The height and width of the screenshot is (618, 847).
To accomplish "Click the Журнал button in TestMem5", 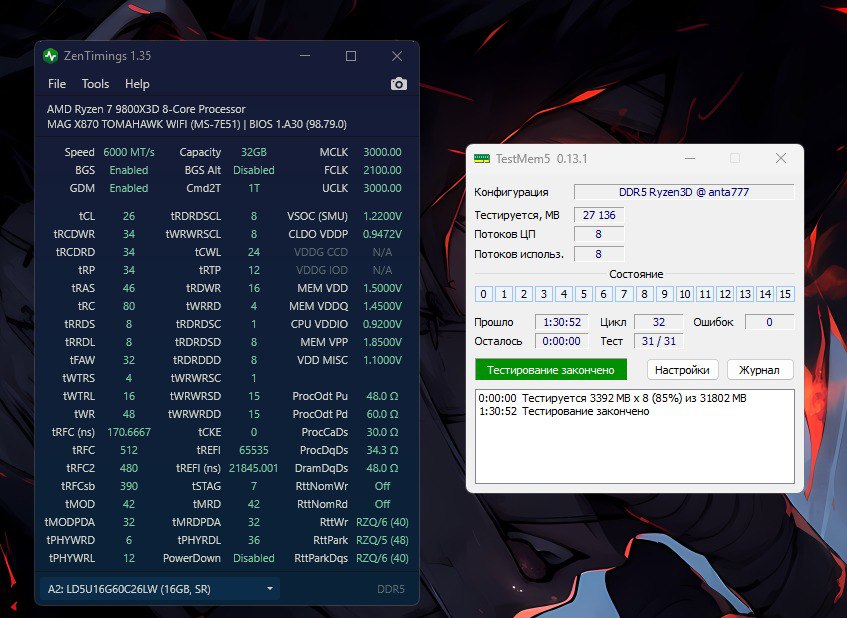I will point(759,370).
